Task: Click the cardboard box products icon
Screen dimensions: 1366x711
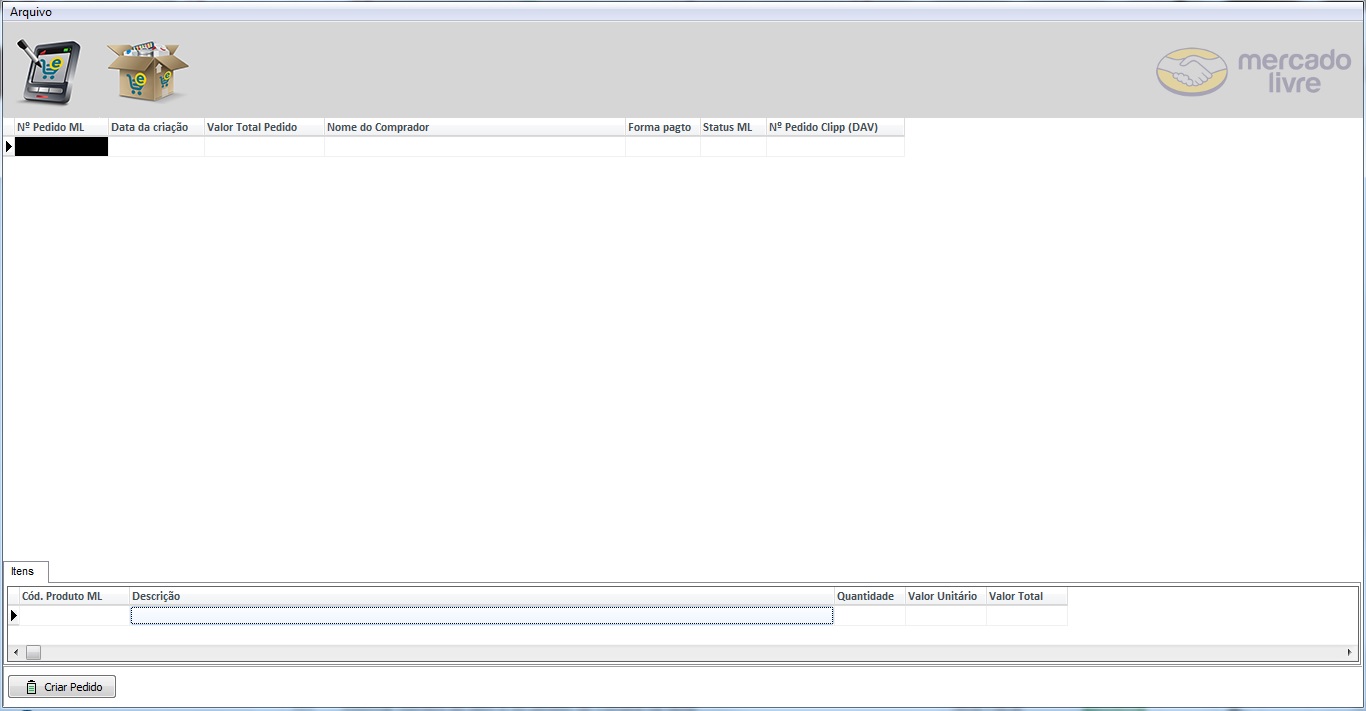Action: pos(147,71)
